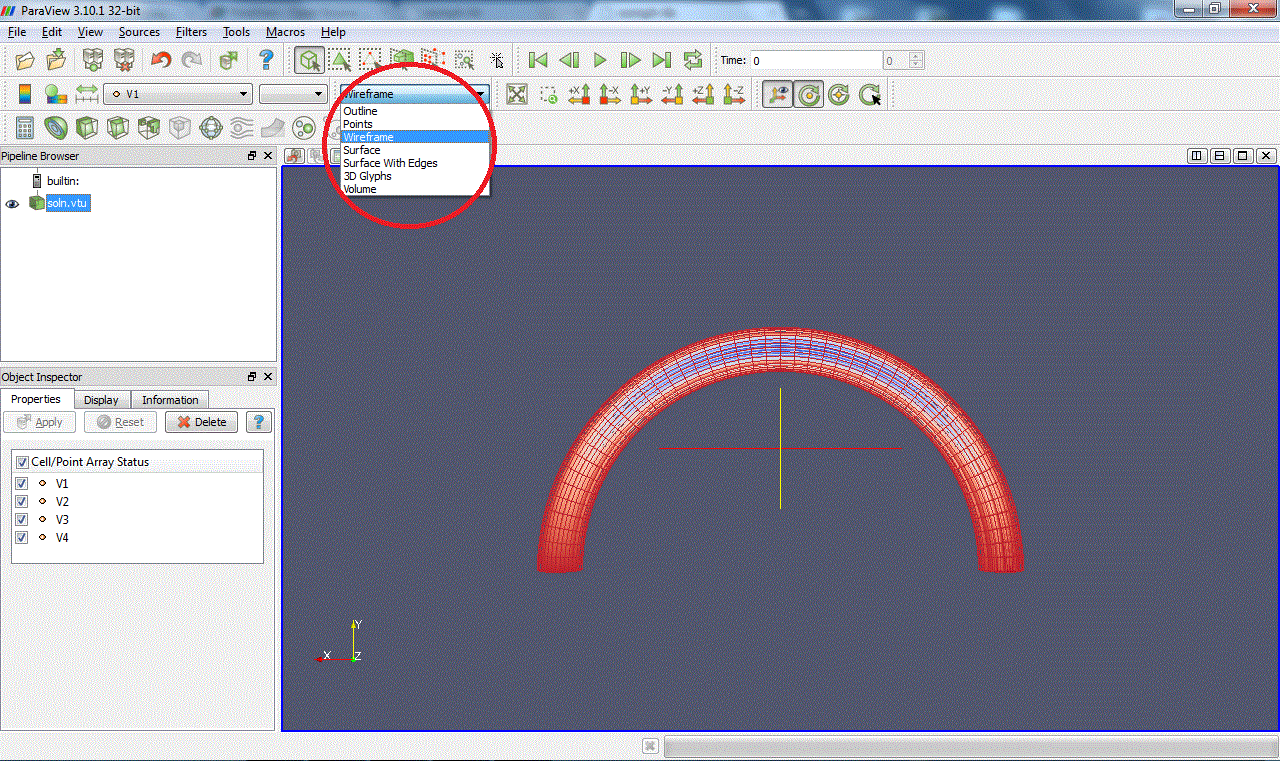Screen dimensions: 1280x761
Task: Open the V1 color-by dropdown
Action: [x=178, y=94]
